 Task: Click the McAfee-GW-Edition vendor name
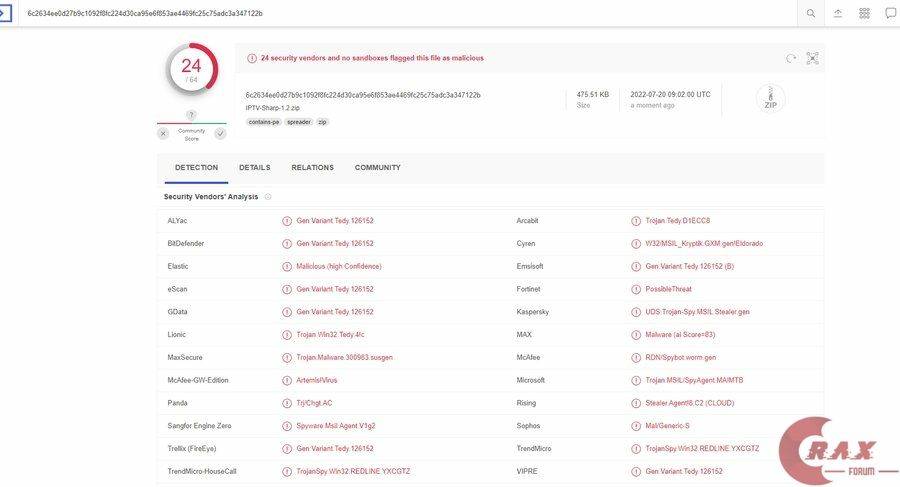point(197,380)
